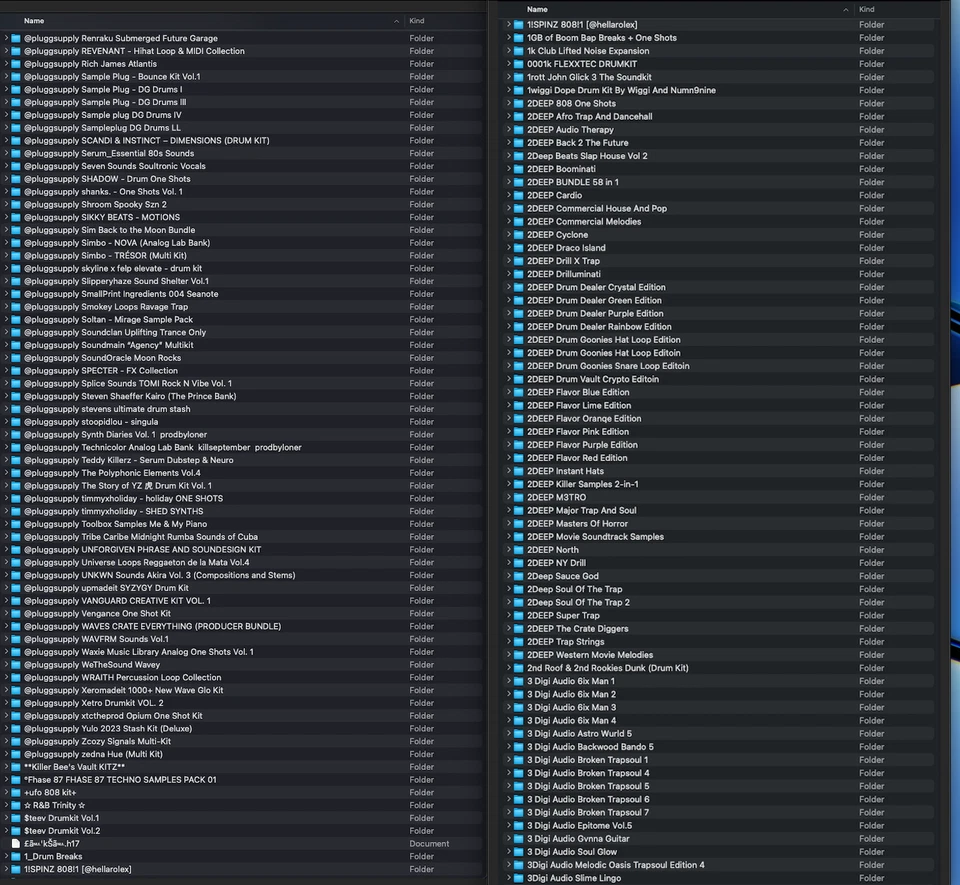
Task: Click the Document kind cell of .h17 file
Action: (429, 843)
